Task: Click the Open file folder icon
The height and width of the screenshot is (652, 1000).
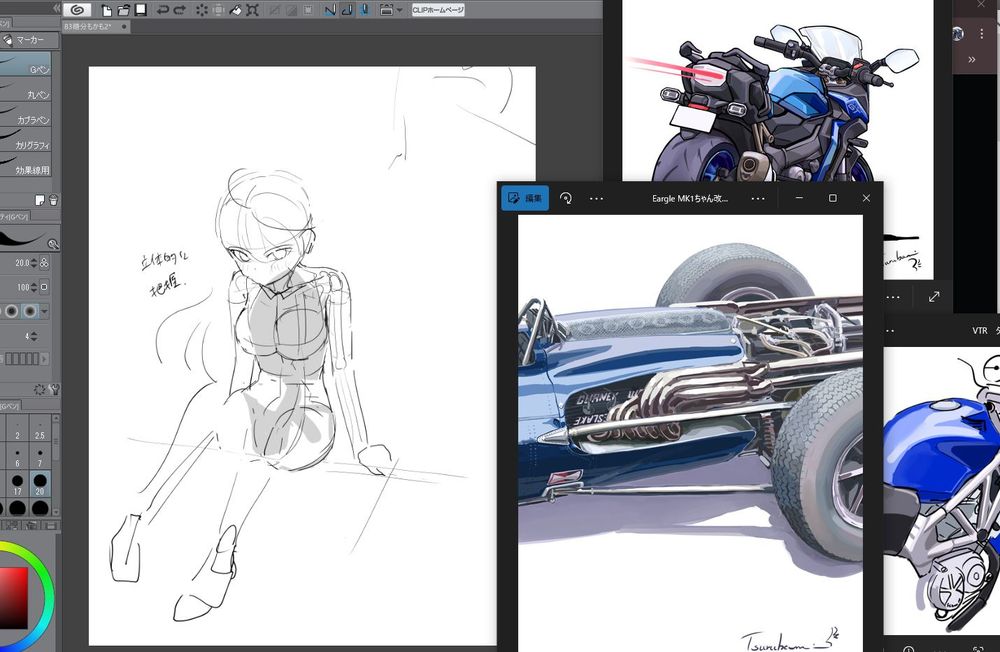Action: [123, 10]
